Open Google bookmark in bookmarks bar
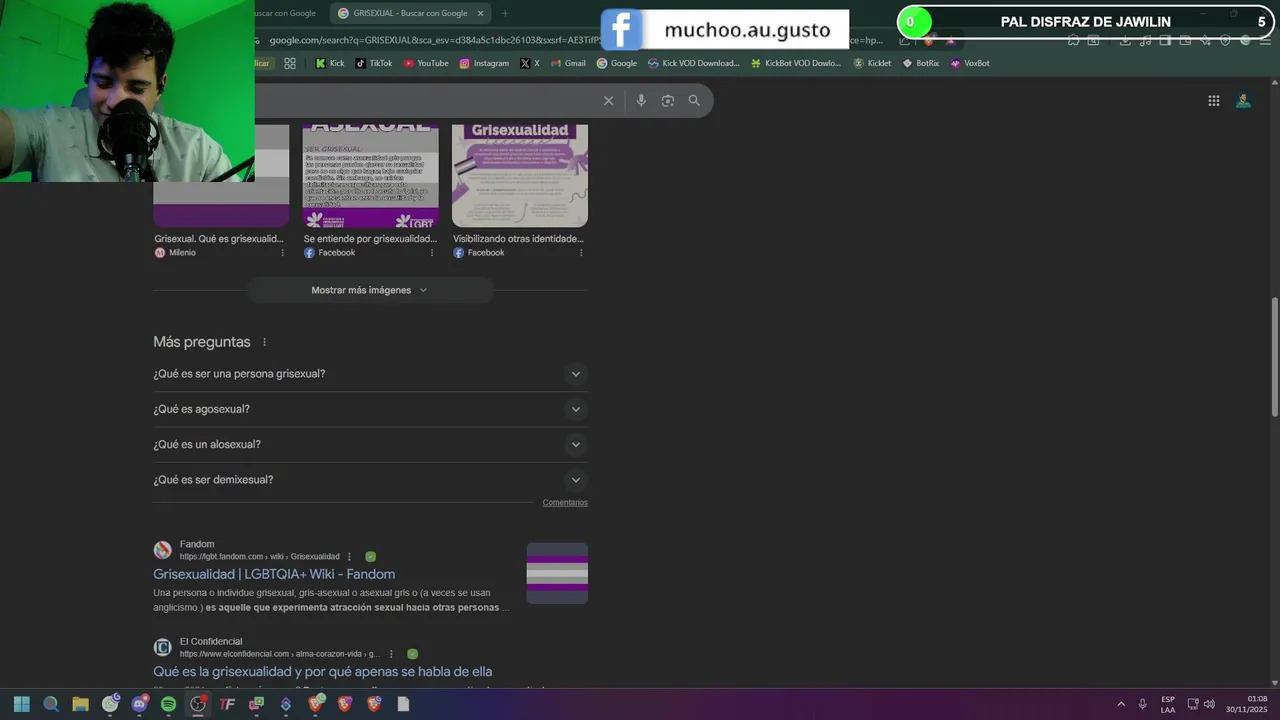Screen dimensions: 1280x720 click(617, 63)
